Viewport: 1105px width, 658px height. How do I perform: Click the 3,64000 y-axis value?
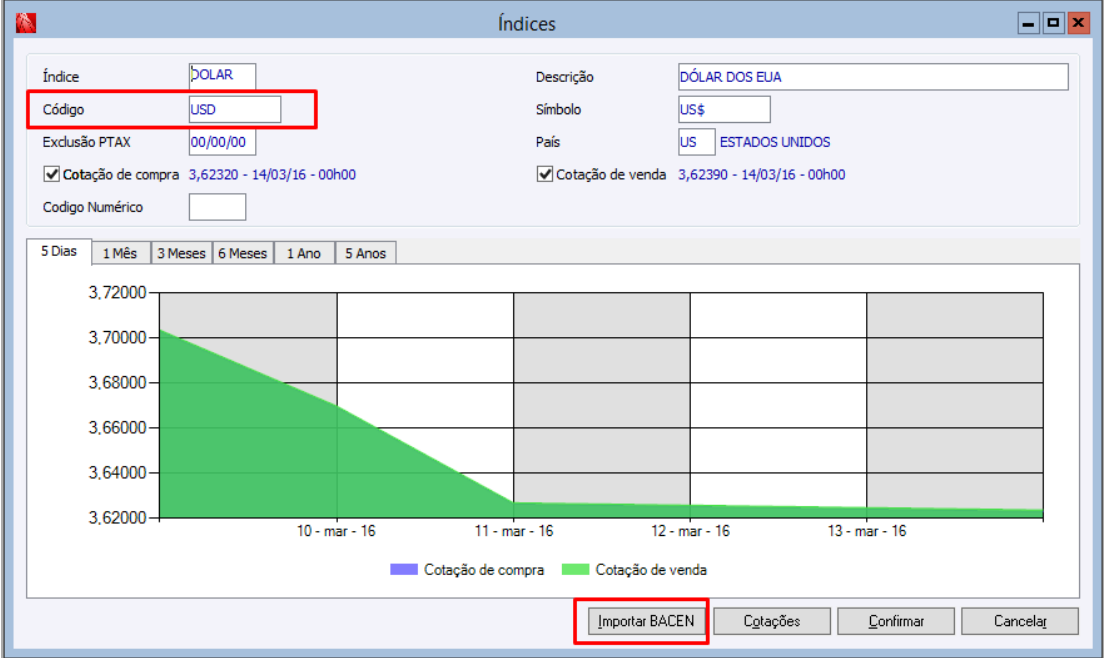click(x=117, y=473)
